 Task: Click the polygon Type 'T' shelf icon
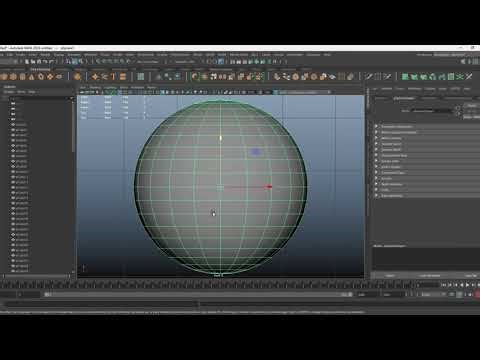tap(113, 77)
